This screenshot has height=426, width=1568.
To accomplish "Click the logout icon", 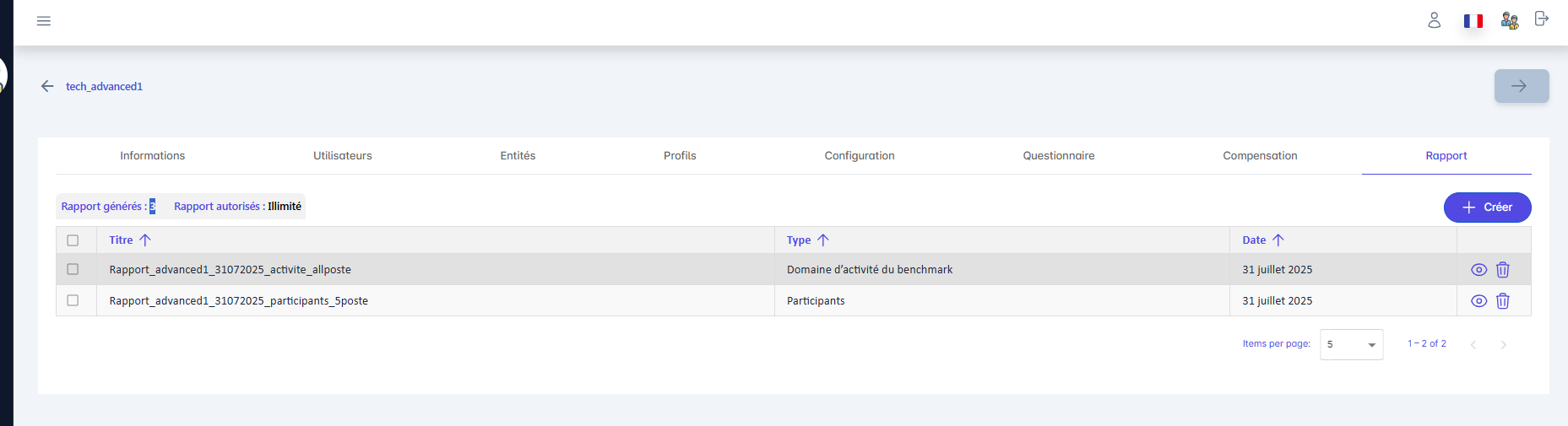I will tap(1541, 19).
